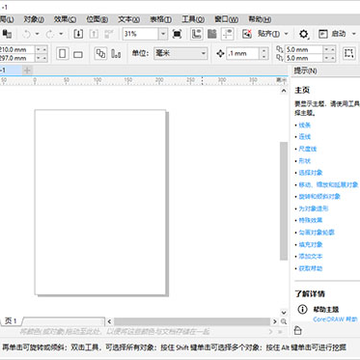Click the Import icon in the toolbar

coord(78,34)
